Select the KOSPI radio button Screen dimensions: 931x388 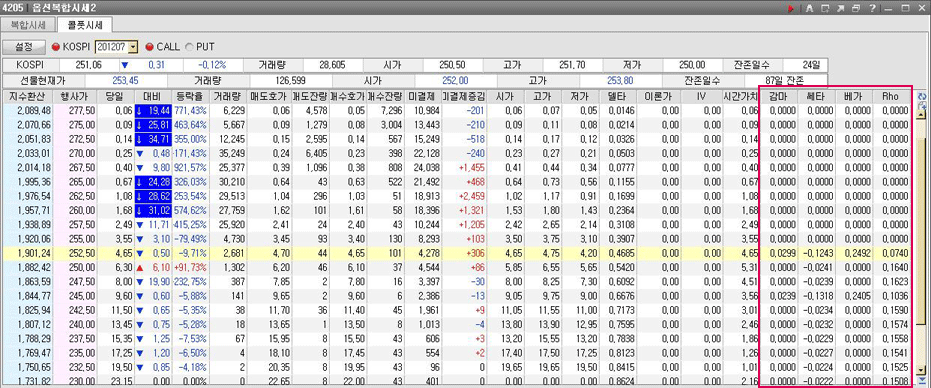click(56, 47)
